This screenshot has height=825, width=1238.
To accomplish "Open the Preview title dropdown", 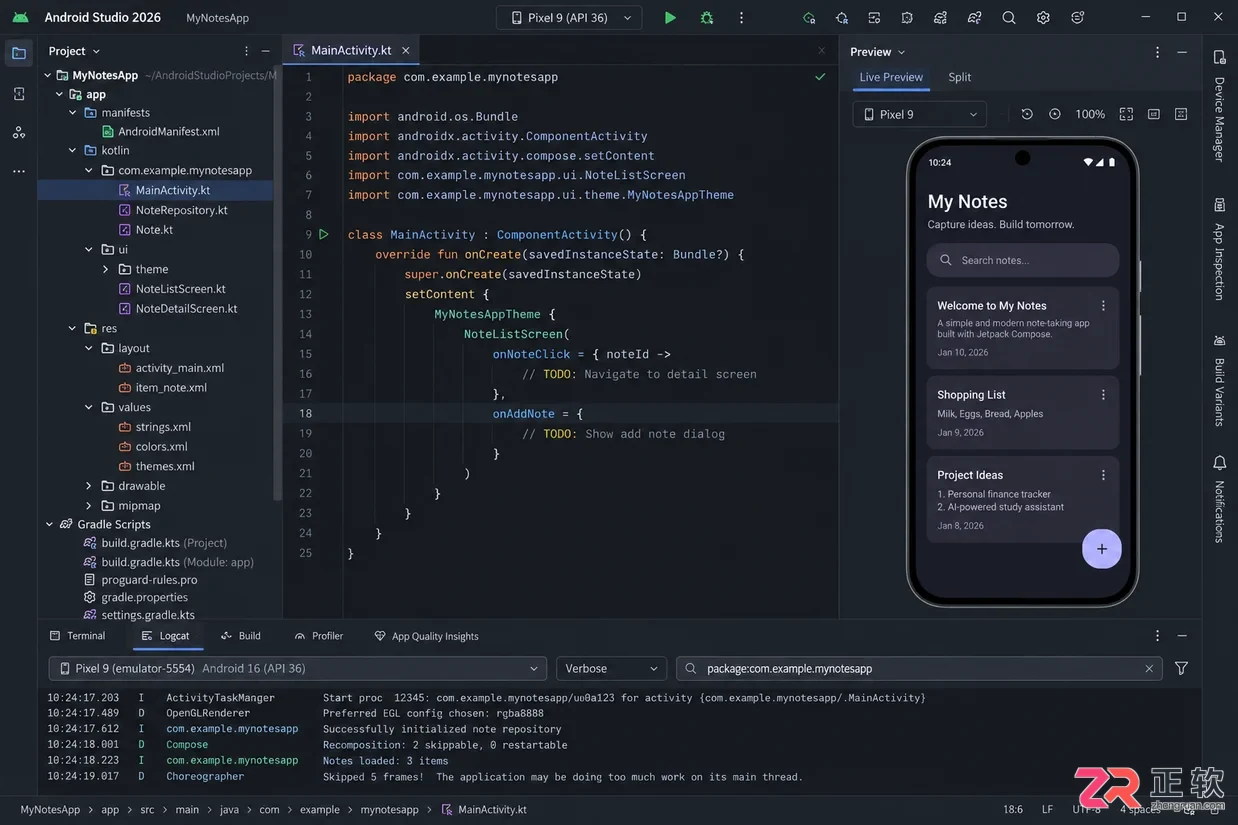I will coord(878,52).
